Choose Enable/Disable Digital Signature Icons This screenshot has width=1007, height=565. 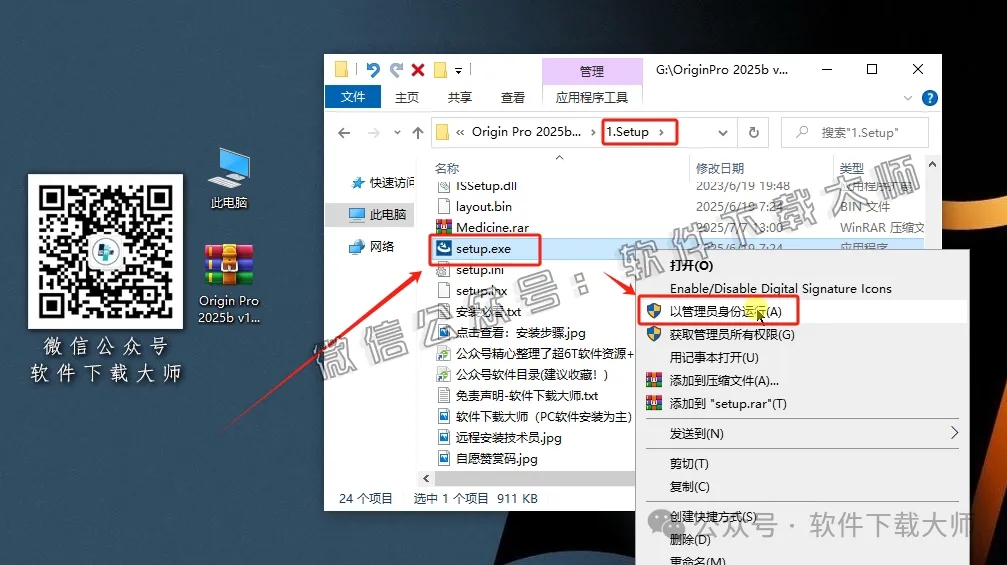point(780,288)
